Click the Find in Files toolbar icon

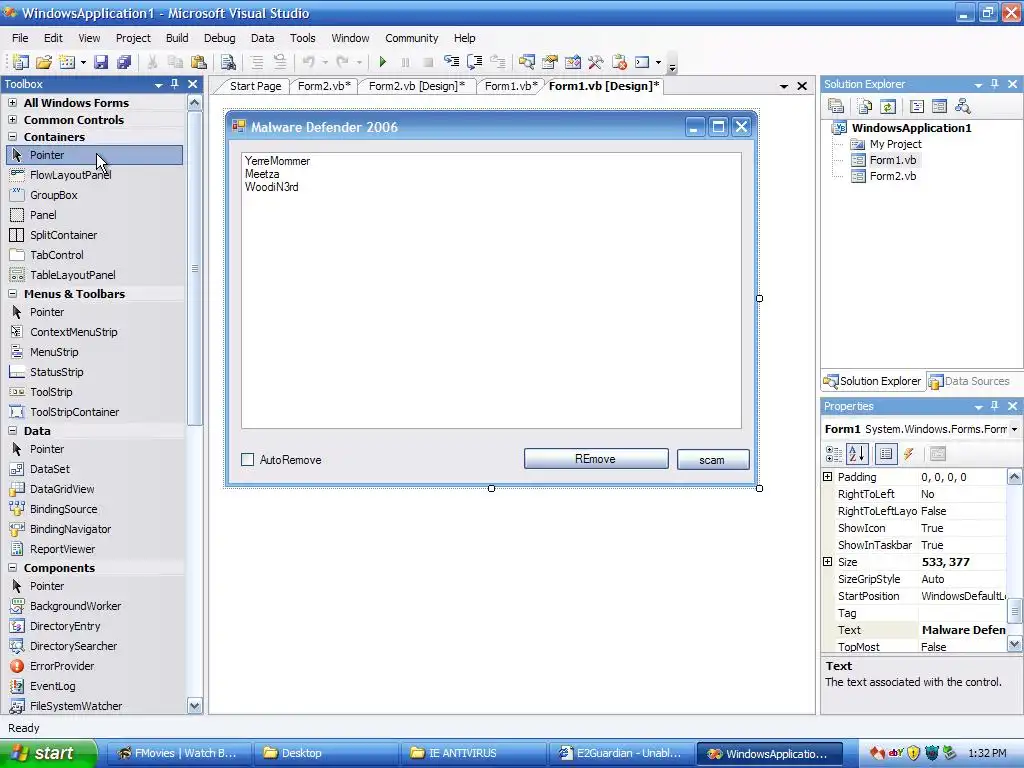[228, 62]
